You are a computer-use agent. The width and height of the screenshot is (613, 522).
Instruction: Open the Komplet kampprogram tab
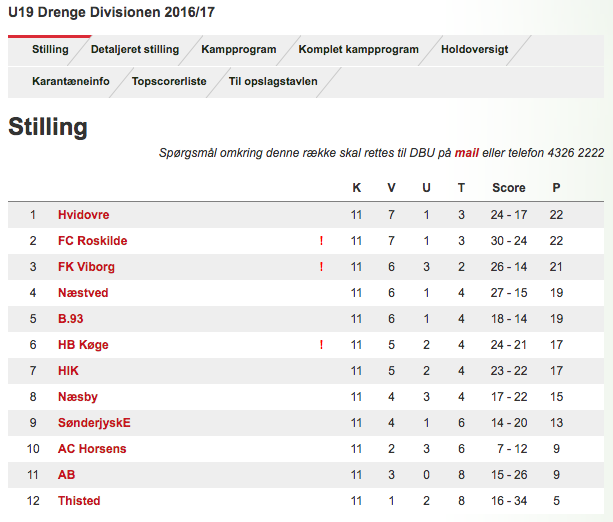[x=358, y=50]
